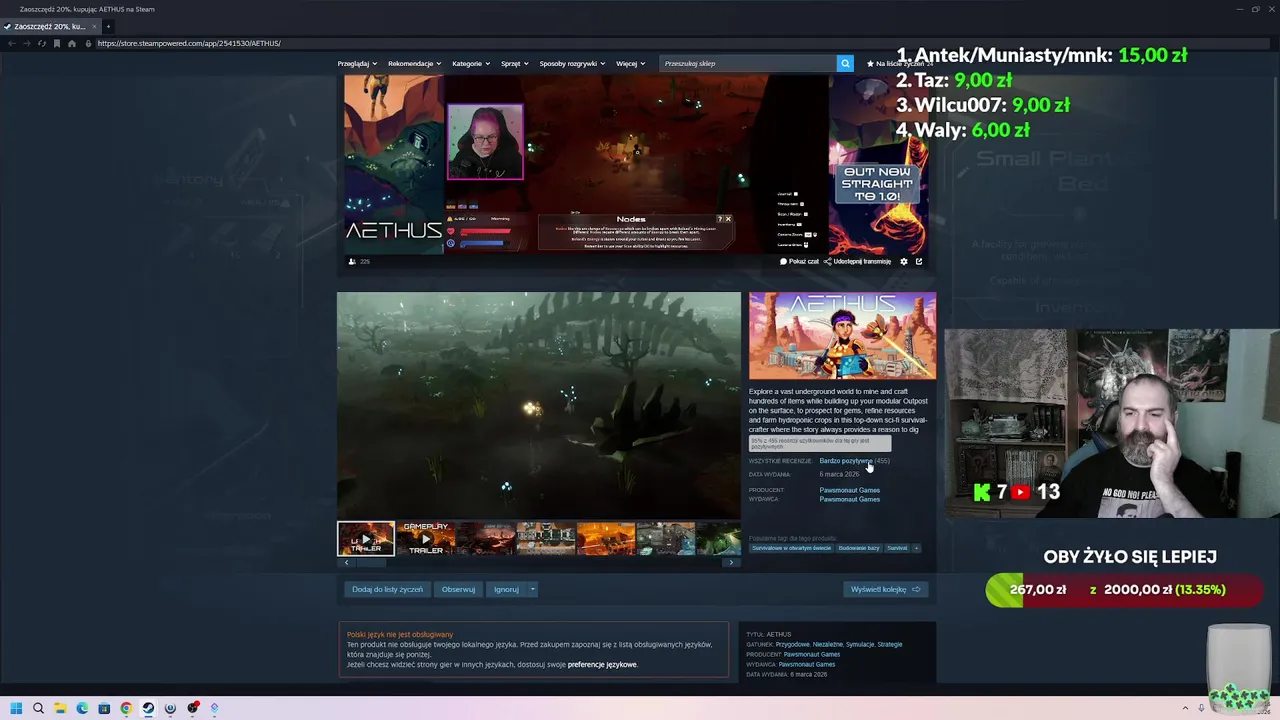Click tag 'Budowanie bazy'
Image resolution: width=1280 pixels, height=720 pixels.
pyautogui.click(x=859, y=548)
